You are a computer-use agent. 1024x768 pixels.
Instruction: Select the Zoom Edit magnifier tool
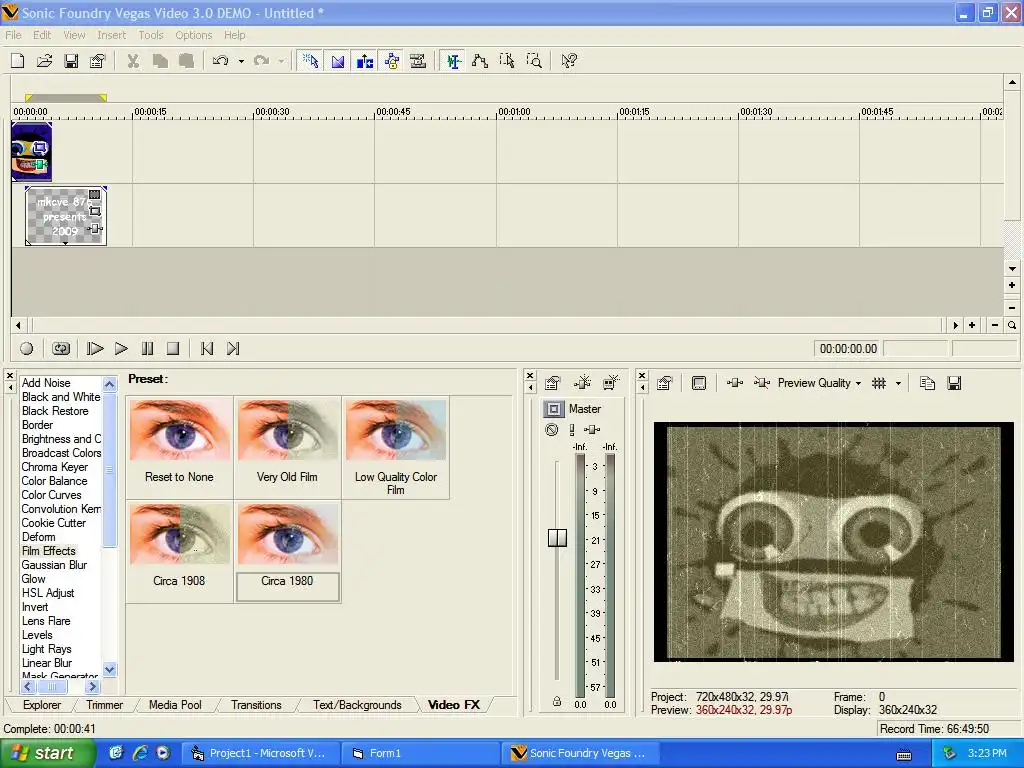coord(534,61)
